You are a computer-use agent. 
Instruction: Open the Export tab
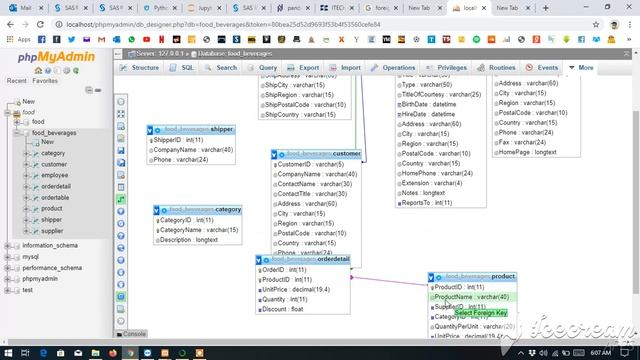pyautogui.click(x=303, y=68)
